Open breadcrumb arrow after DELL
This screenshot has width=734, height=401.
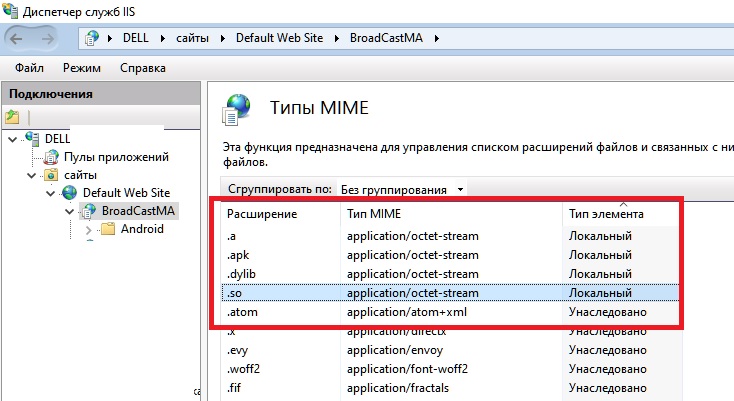point(163,38)
